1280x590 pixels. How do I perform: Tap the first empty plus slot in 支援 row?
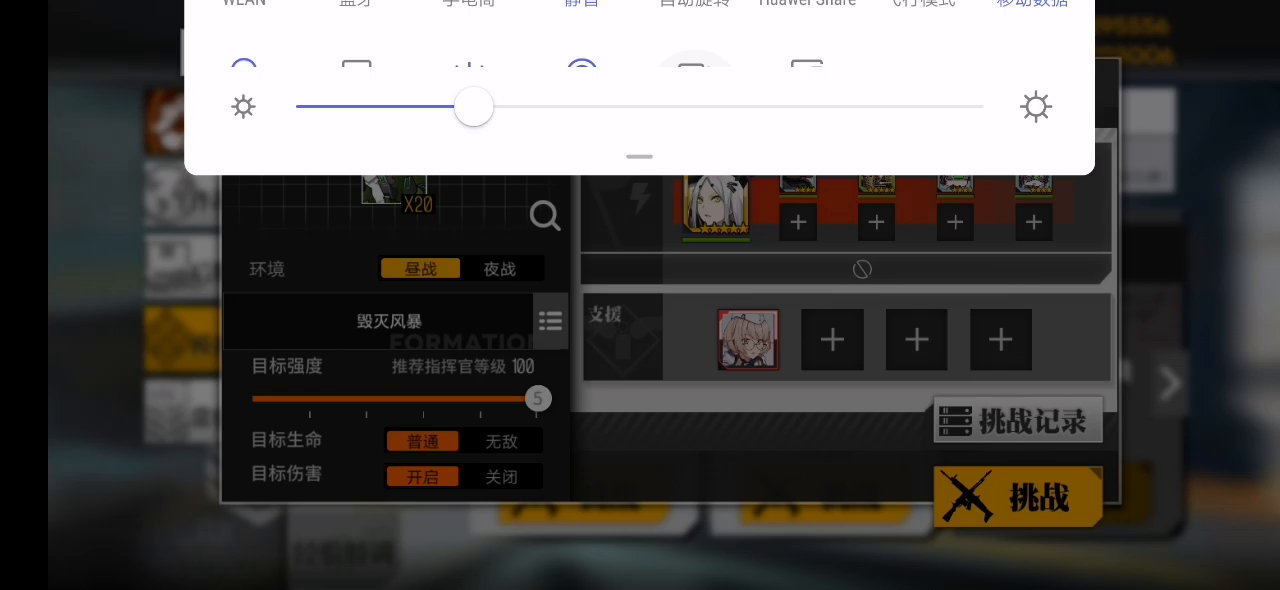point(832,340)
